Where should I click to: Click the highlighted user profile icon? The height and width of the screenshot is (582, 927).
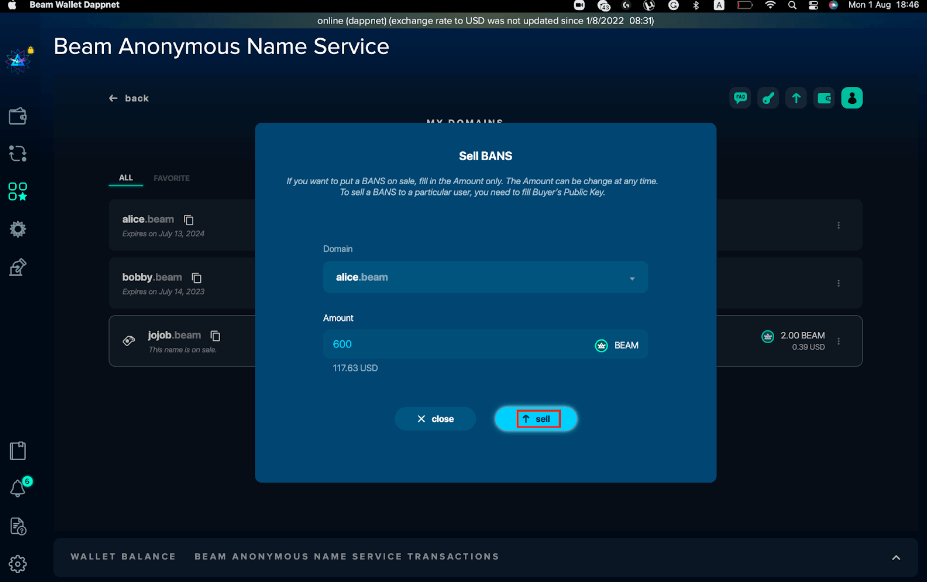pyautogui.click(x=852, y=98)
